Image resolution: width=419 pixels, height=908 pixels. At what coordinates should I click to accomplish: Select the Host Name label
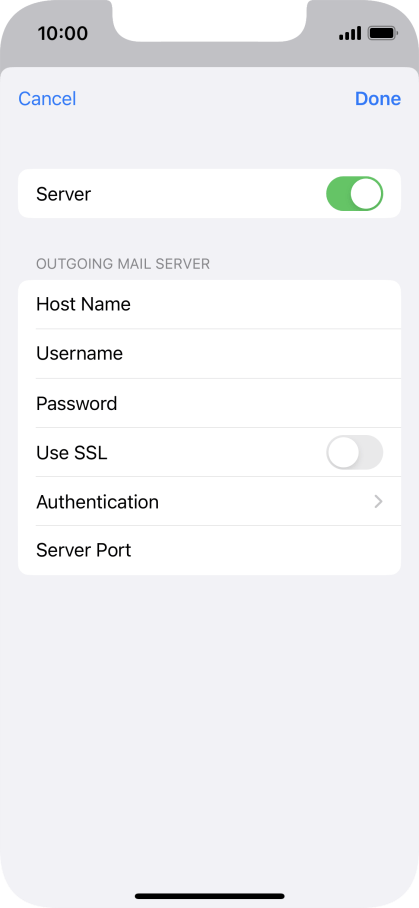point(83,304)
